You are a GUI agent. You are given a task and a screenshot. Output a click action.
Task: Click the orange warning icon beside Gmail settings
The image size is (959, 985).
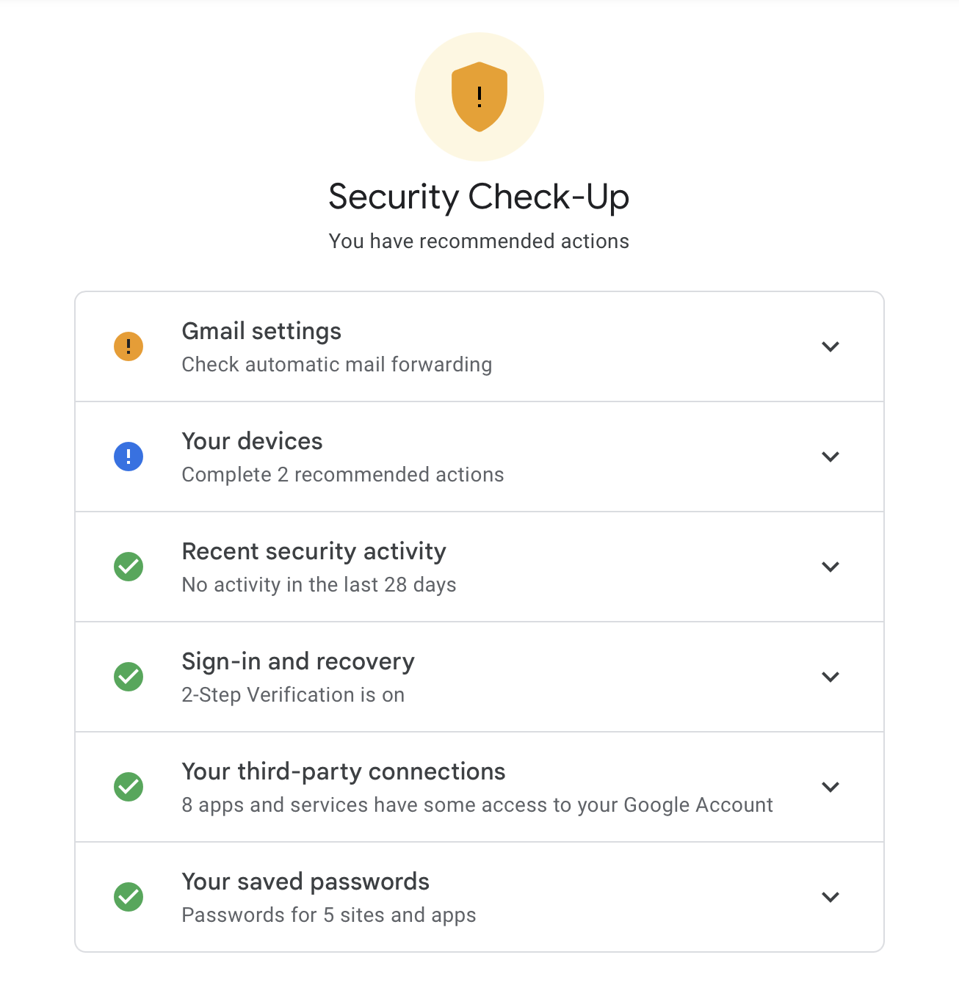(x=128, y=347)
